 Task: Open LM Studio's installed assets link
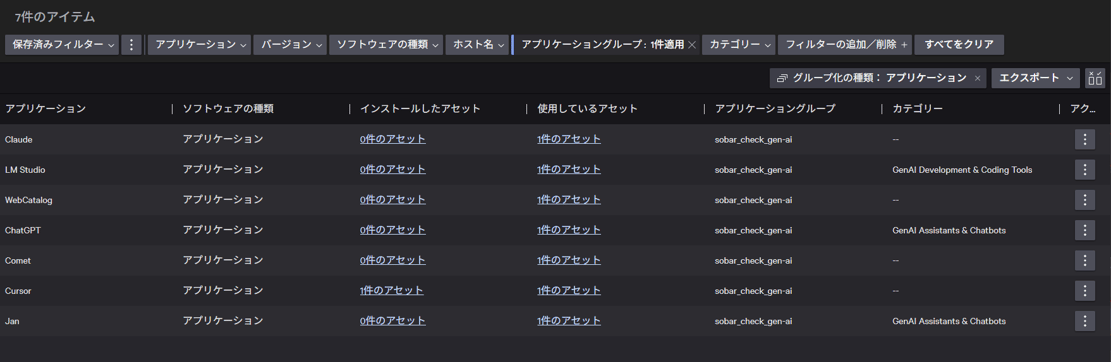click(x=393, y=169)
